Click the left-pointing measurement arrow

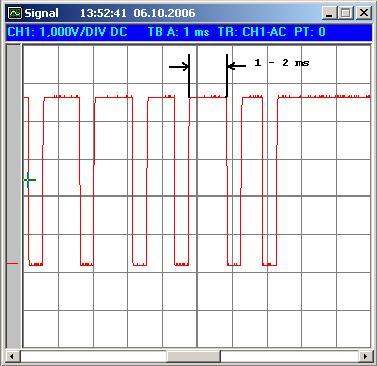[236, 66]
